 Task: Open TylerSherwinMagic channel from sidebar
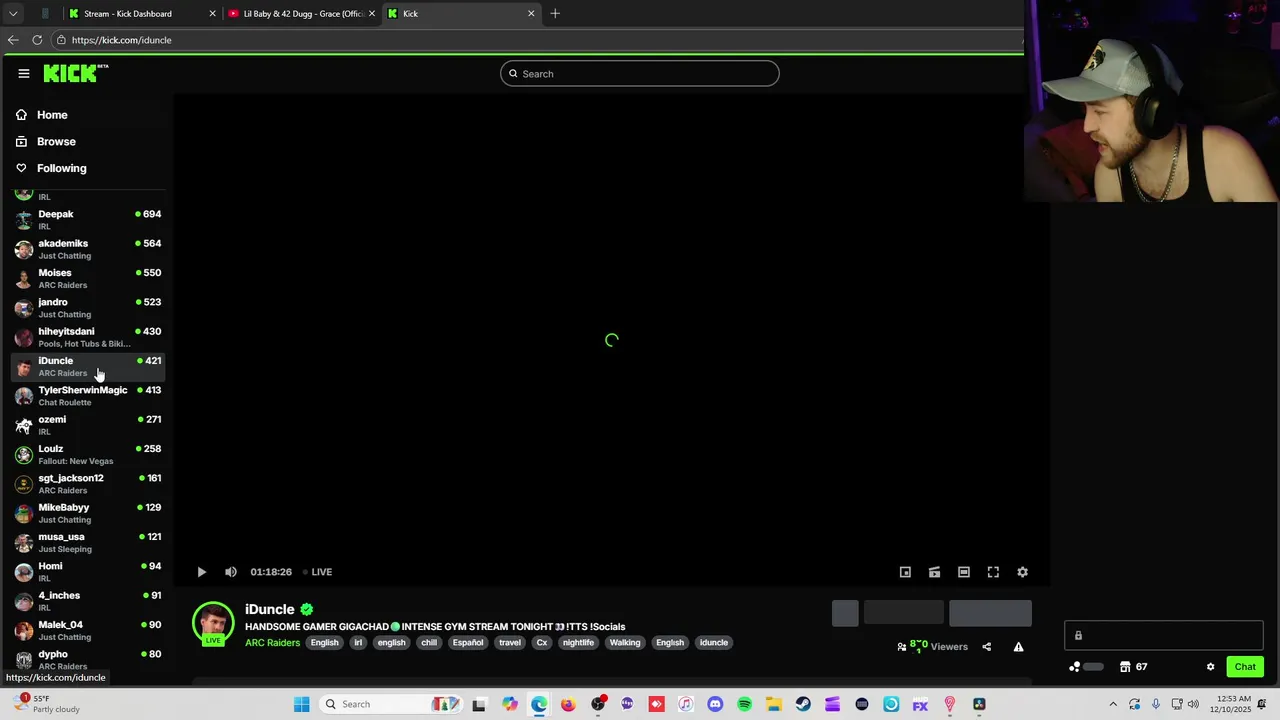coord(88,395)
